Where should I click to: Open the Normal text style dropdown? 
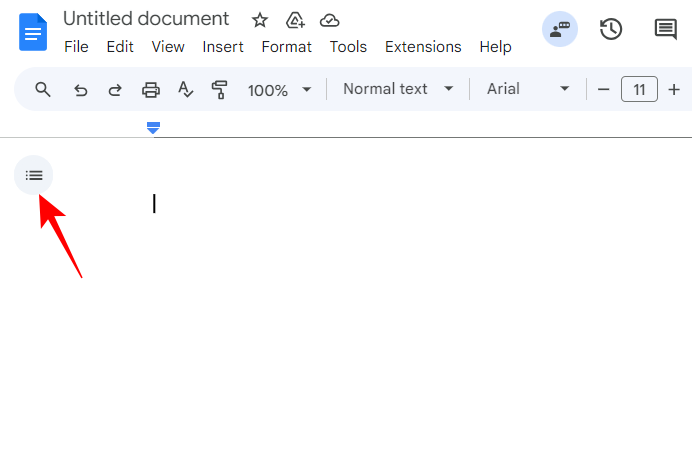398,89
